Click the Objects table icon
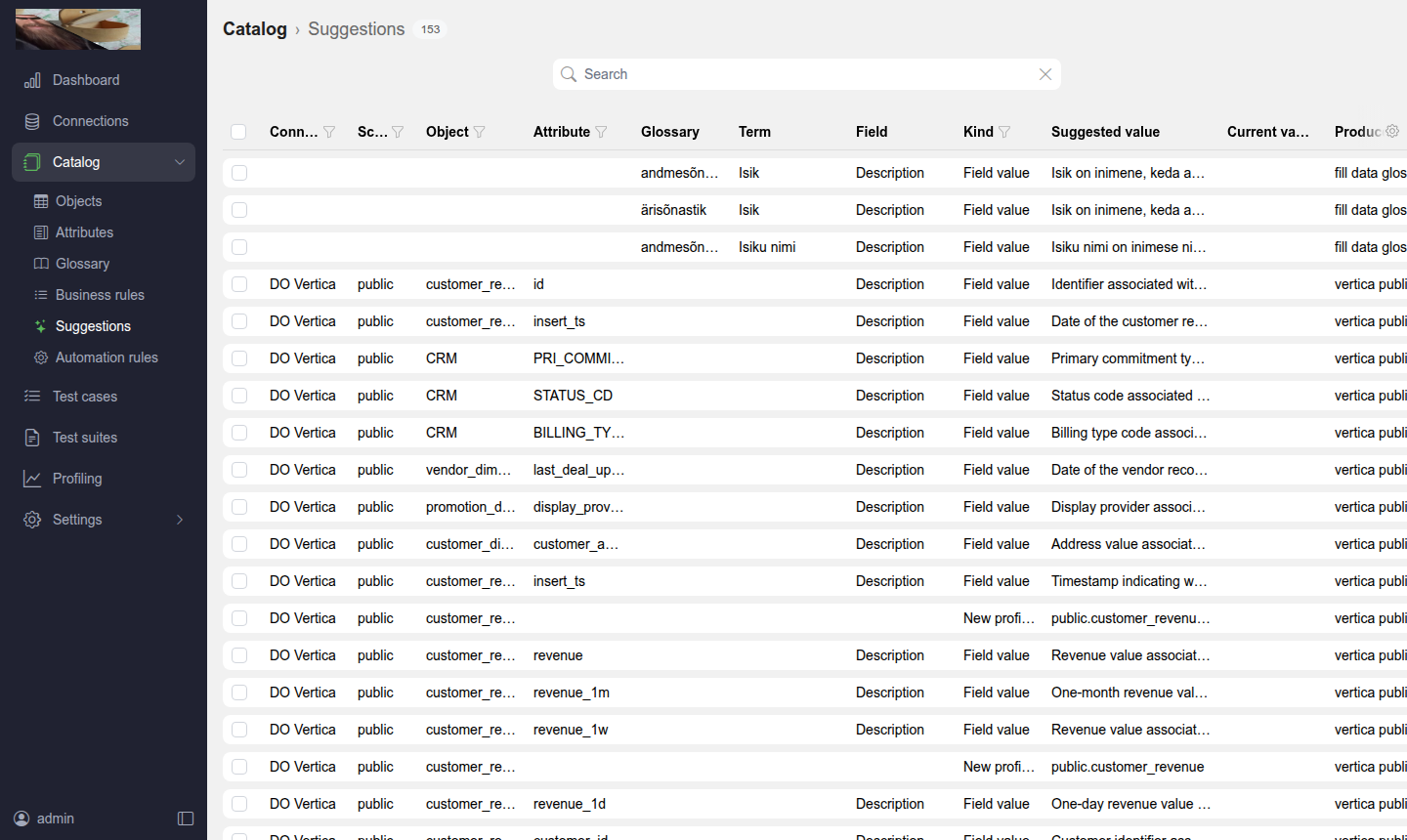Image resolution: width=1407 pixels, height=840 pixels. tap(41, 201)
